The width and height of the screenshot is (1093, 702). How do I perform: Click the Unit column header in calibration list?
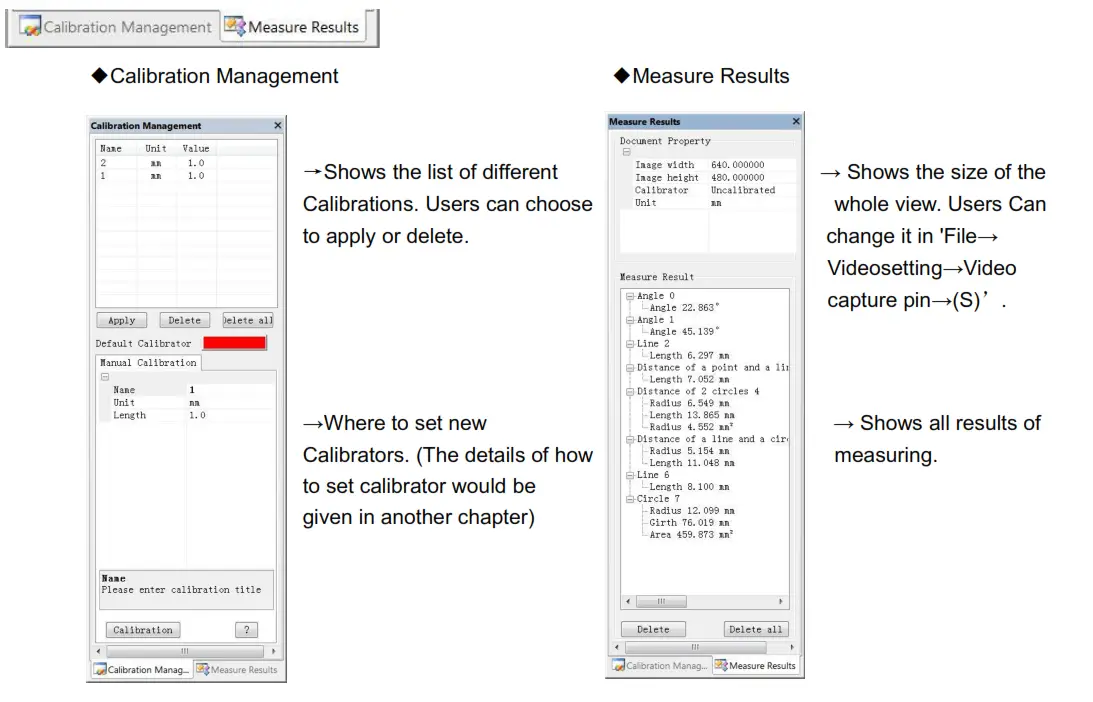pos(156,148)
